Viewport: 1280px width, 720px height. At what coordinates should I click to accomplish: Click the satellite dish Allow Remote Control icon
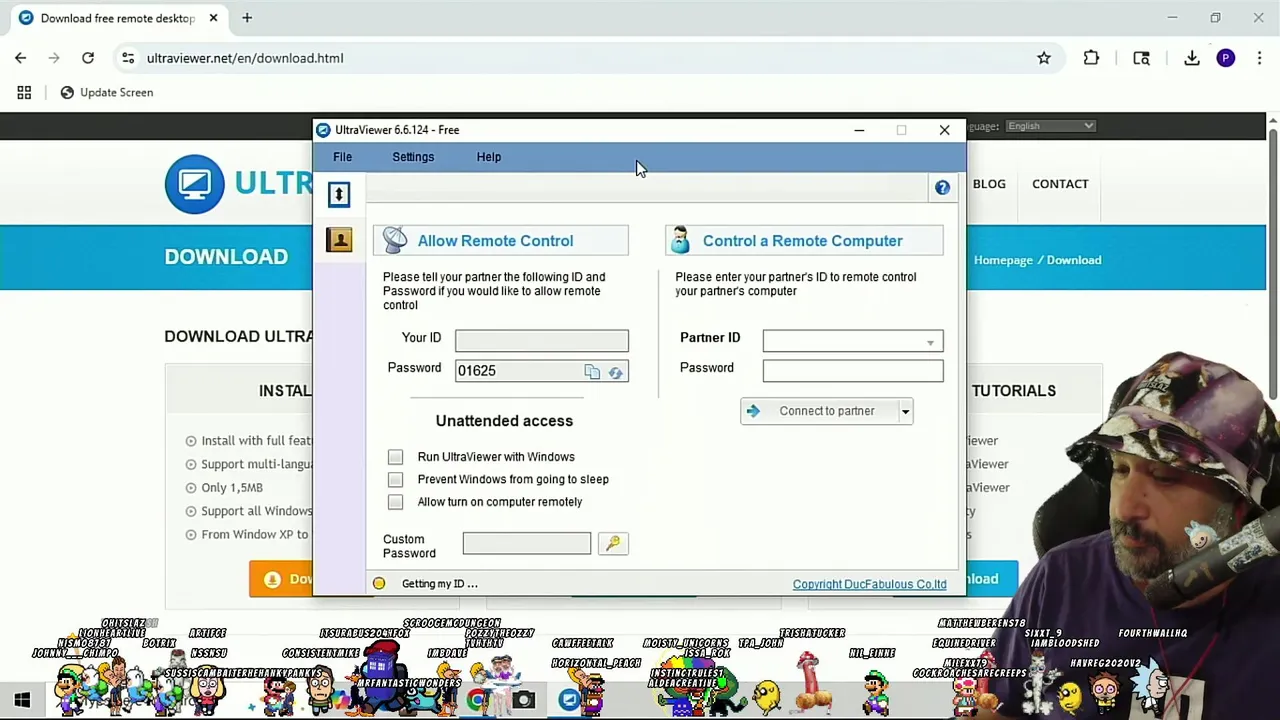pyautogui.click(x=395, y=240)
